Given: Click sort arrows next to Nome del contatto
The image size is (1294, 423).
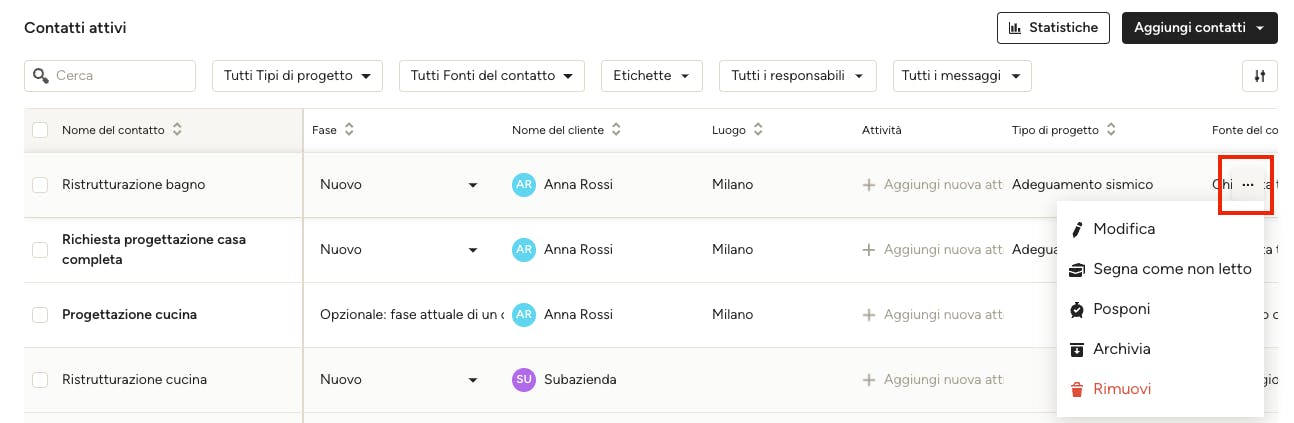Looking at the screenshot, I should 177,130.
